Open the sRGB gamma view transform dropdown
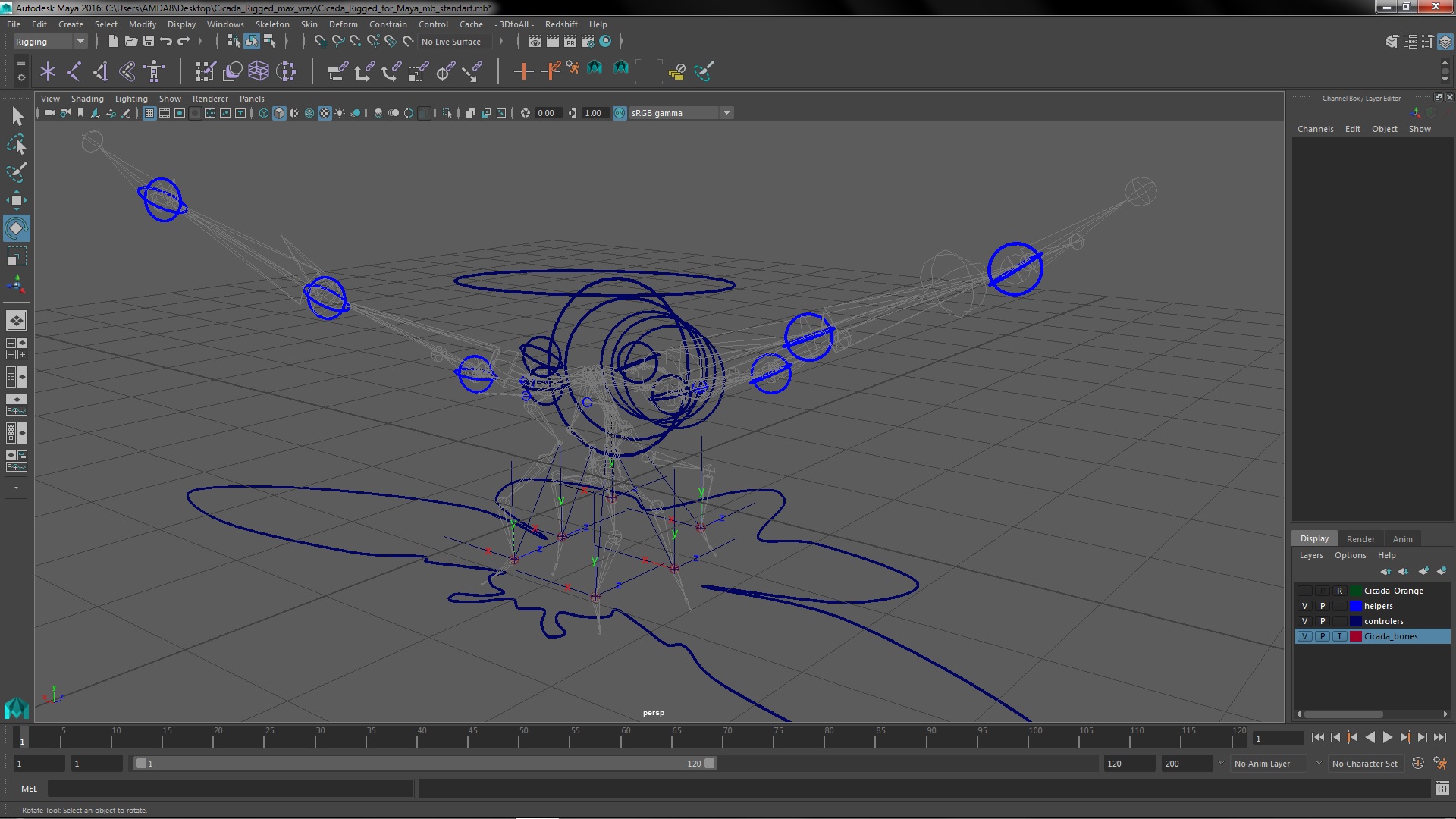This screenshot has width=1456, height=819. point(680,113)
